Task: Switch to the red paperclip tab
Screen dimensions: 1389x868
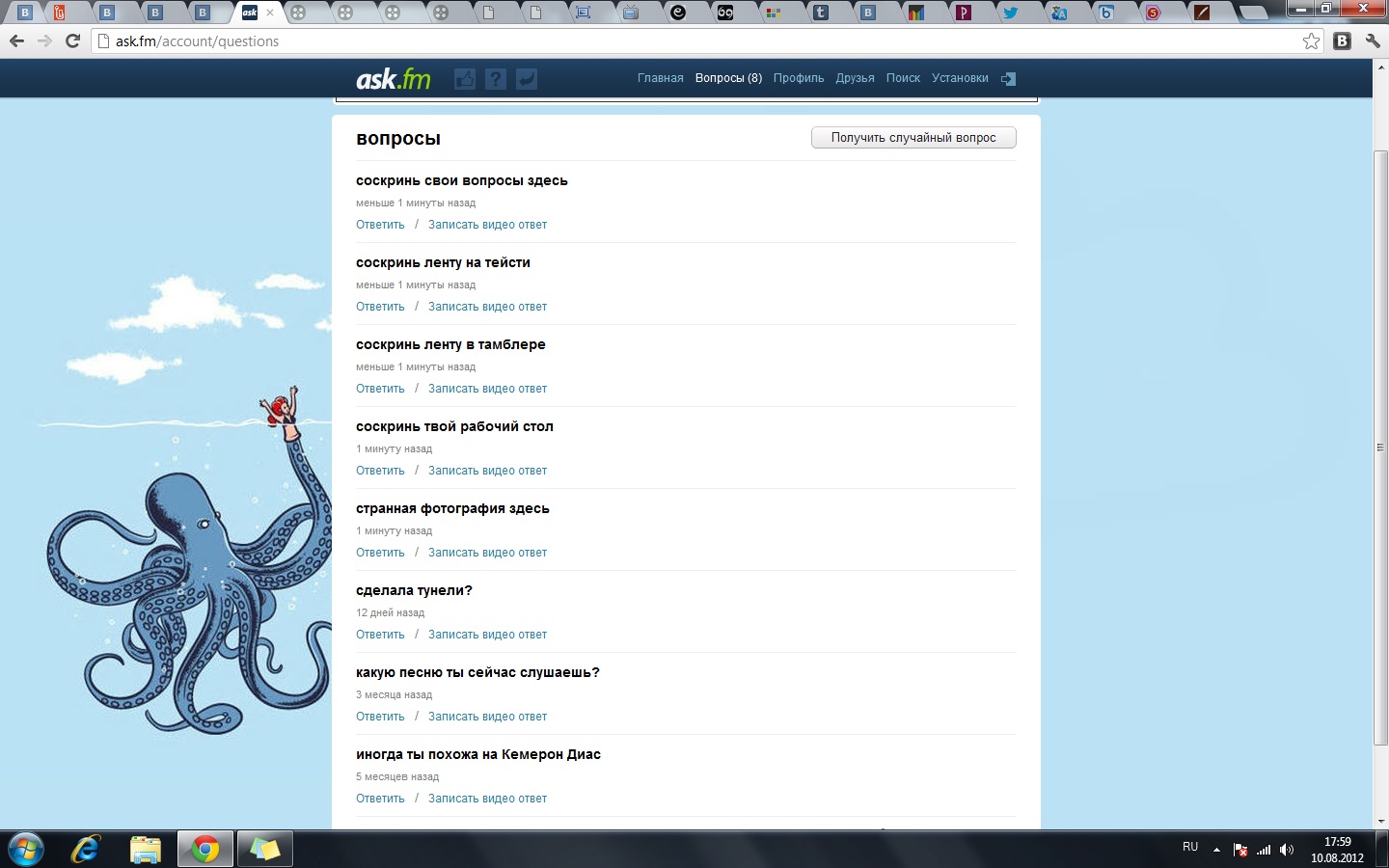Action: coord(60,13)
